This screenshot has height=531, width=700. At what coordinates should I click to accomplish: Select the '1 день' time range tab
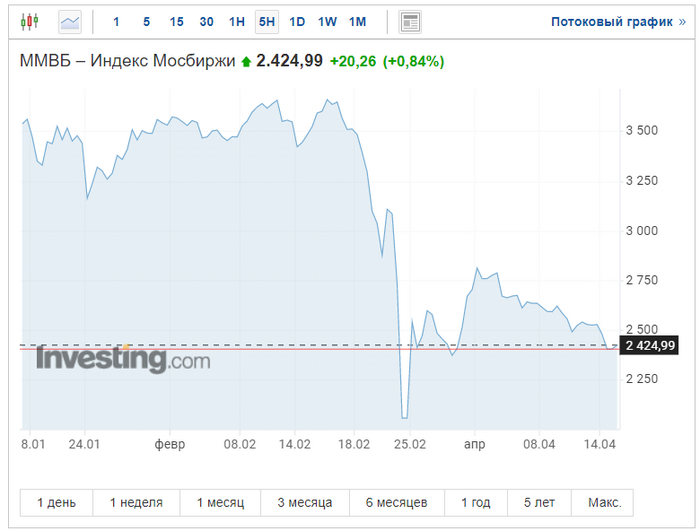(56, 502)
